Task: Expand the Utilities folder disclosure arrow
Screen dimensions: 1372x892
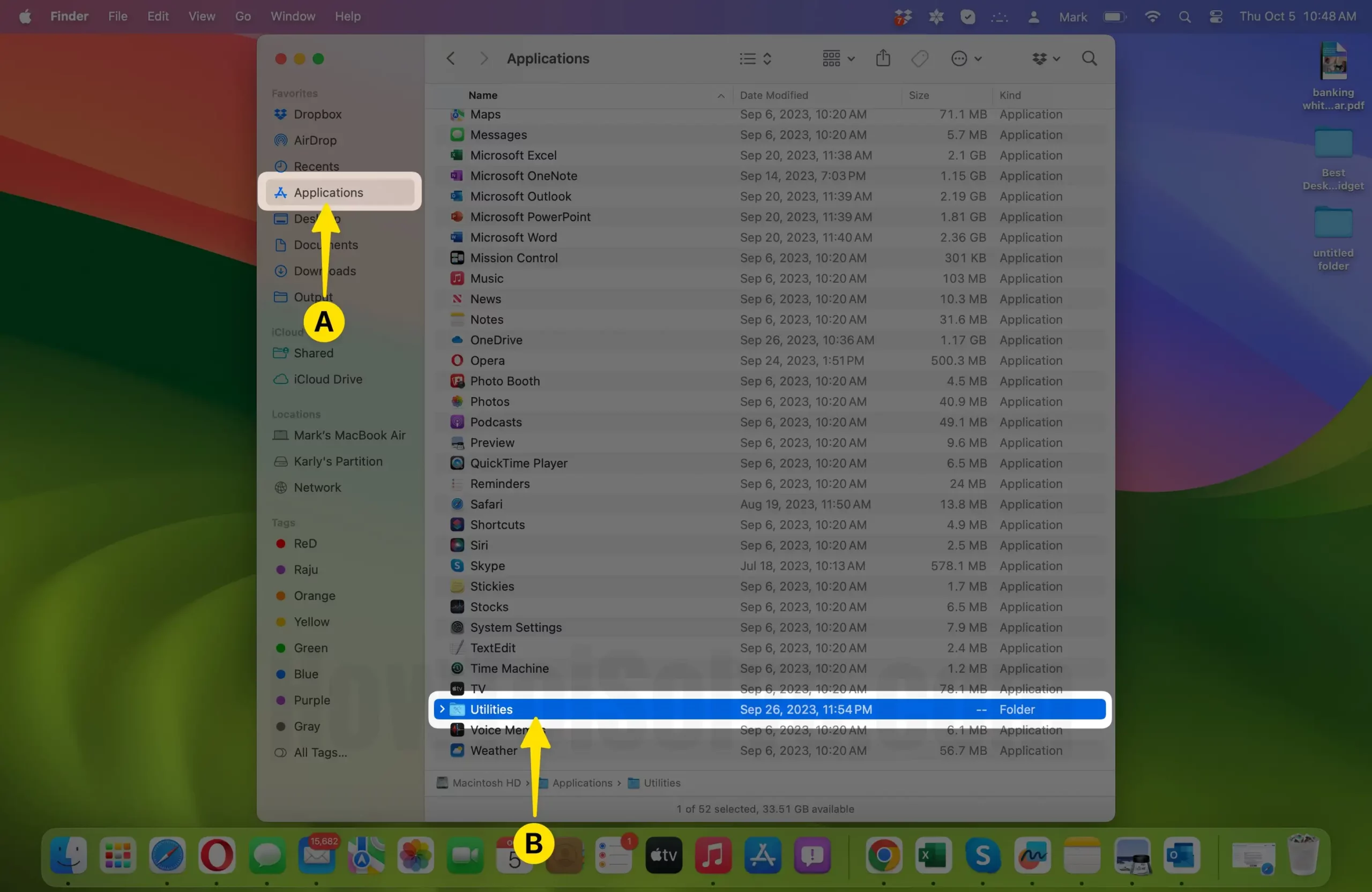Action: [x=442, y=709]
